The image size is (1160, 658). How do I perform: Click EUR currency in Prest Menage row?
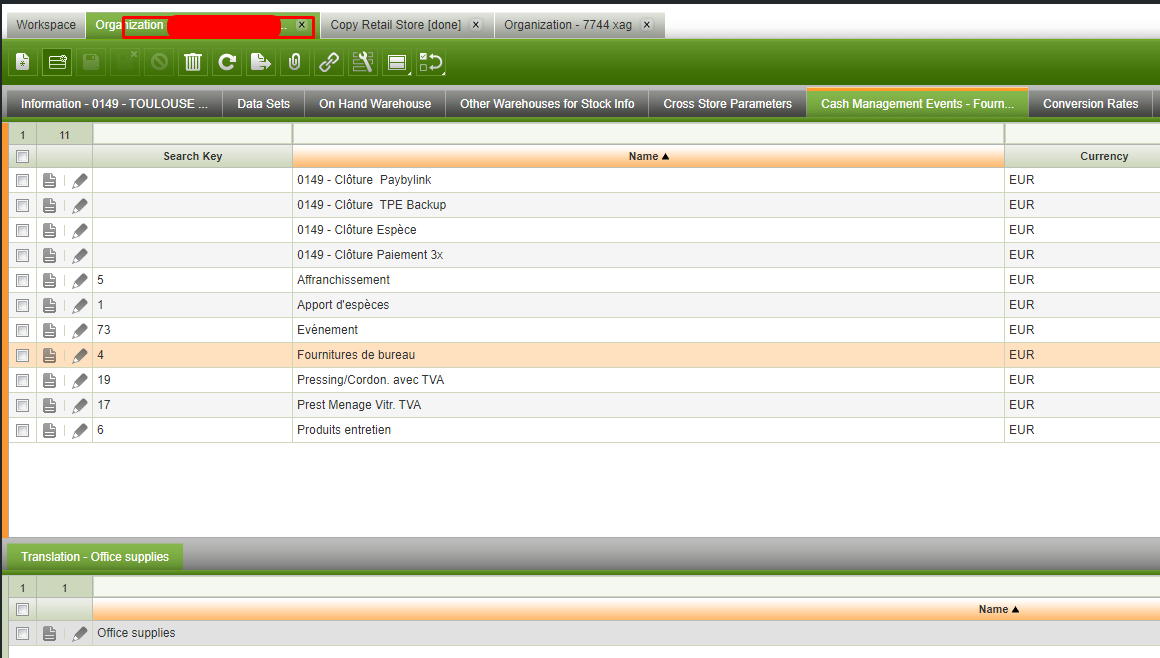pos(1083,406)
